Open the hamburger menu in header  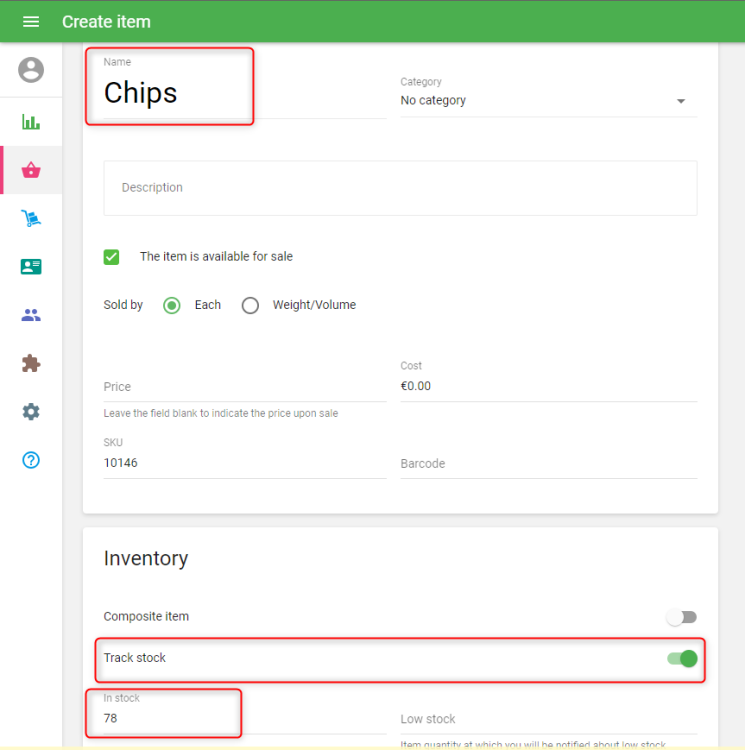click(x=31, y=22)
